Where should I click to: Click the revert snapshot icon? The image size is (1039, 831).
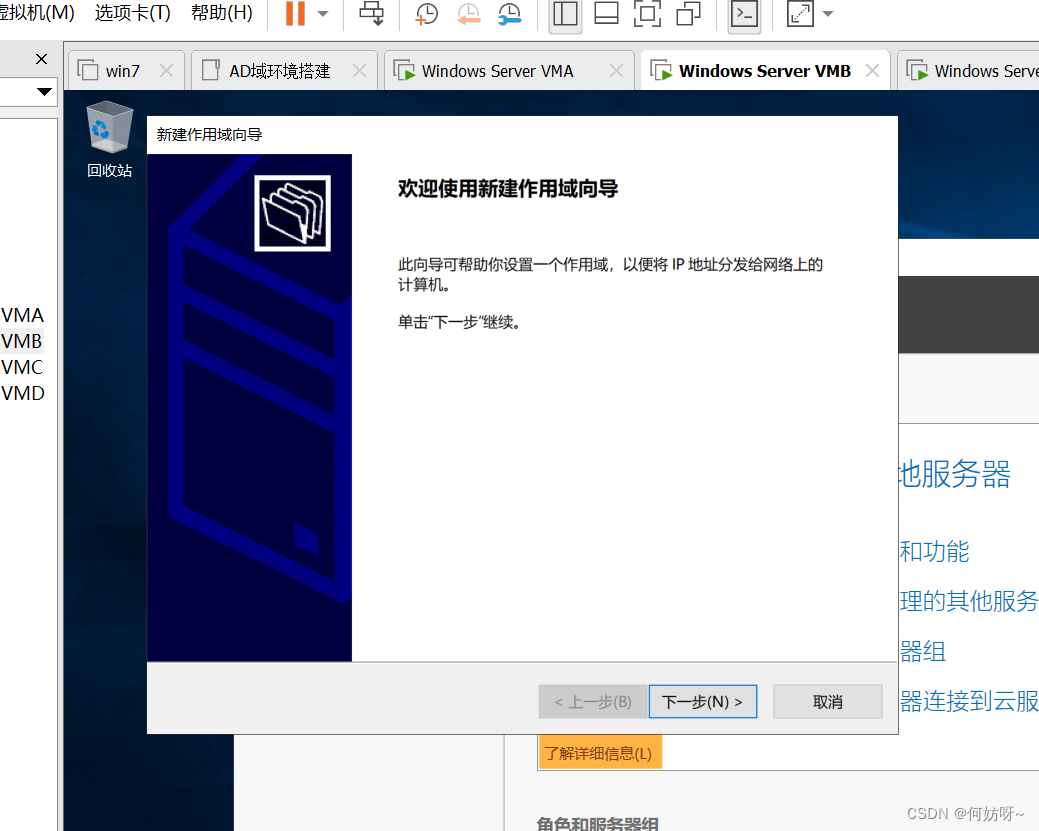pos(468,14)
